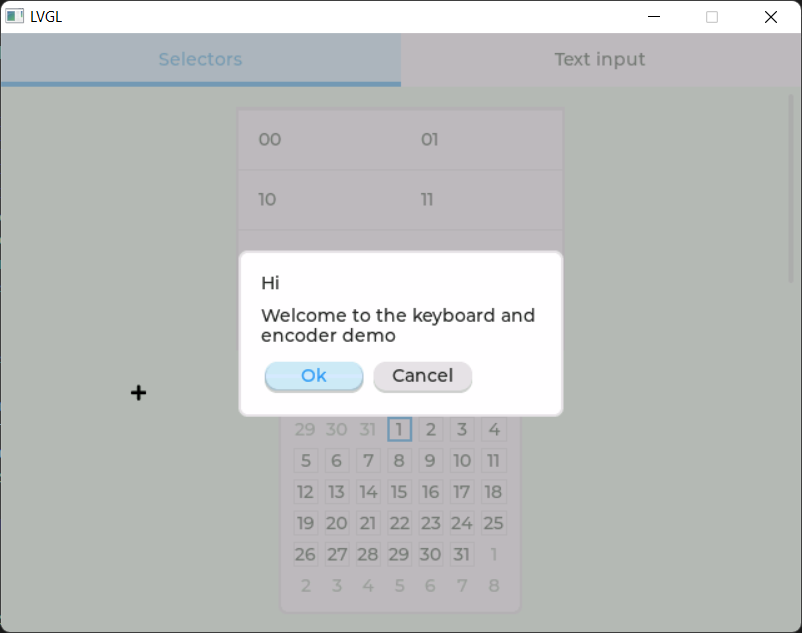802x633 pixels.
Task: Select calendar day 20
Action: click(x=337, y=523)
